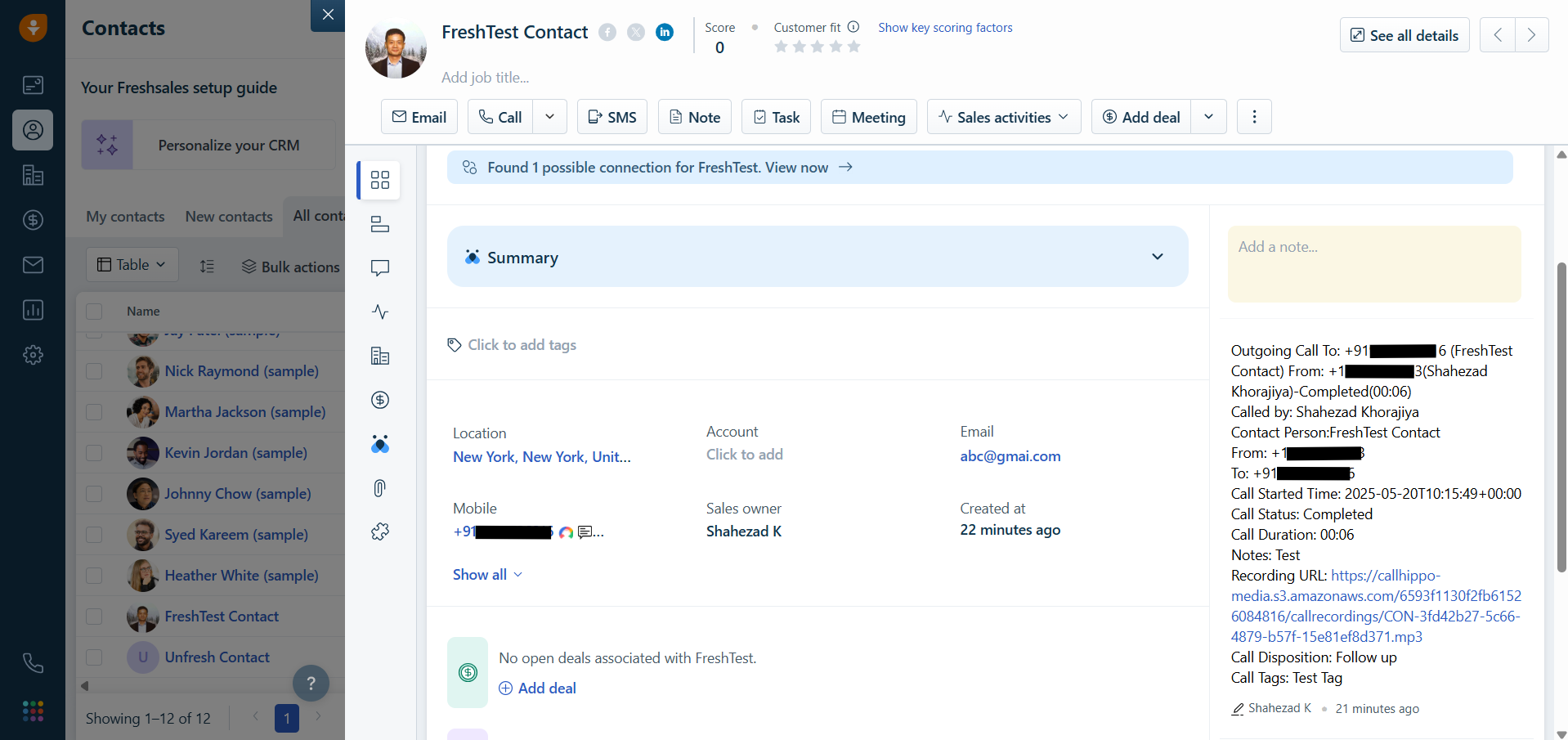Open the Freddy AI icon in panel
The height and width of the screenshot is (740, 1568).
pos(380,444)
